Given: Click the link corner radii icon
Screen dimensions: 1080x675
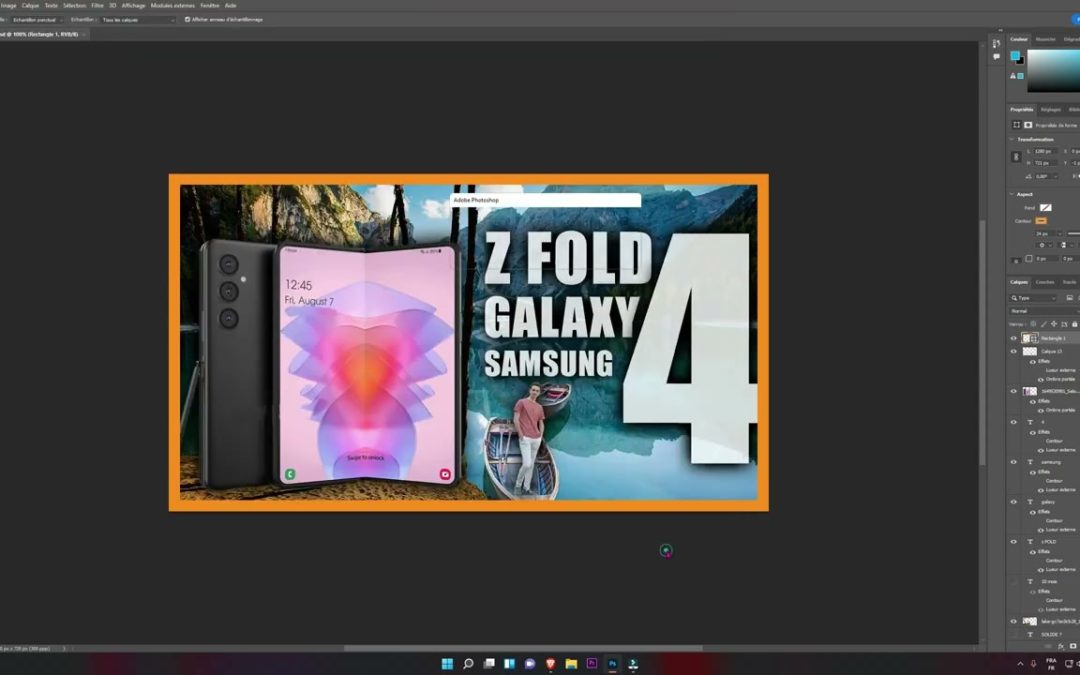Looking at the screenshot, I should 1016,260.
